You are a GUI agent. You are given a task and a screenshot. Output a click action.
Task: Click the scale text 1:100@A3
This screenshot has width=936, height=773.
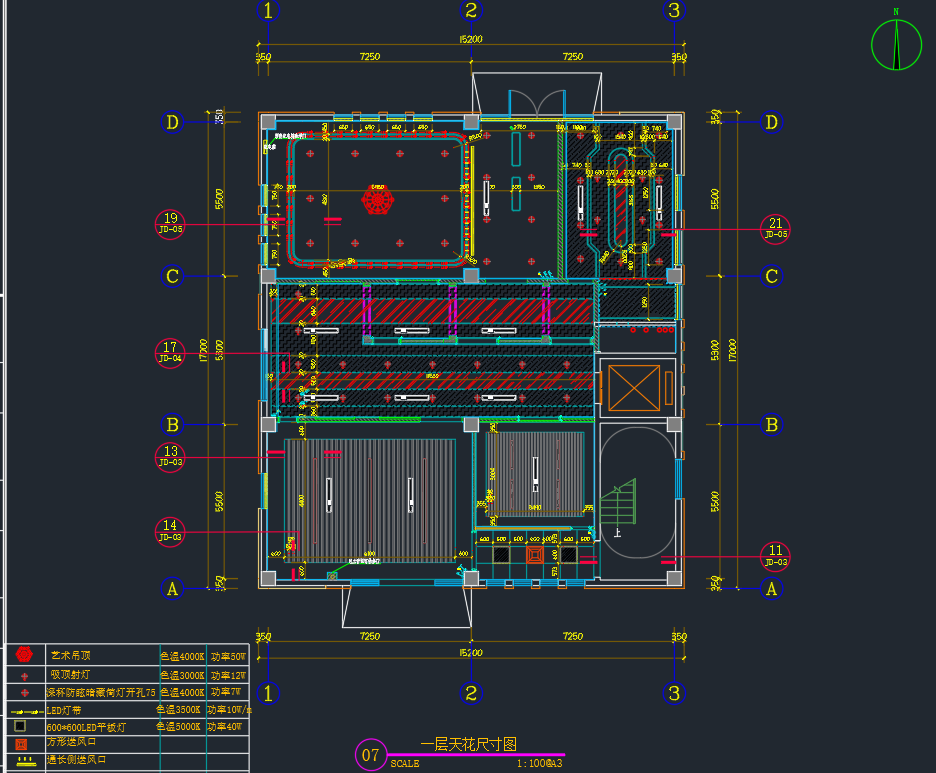[x=540, y=763]
